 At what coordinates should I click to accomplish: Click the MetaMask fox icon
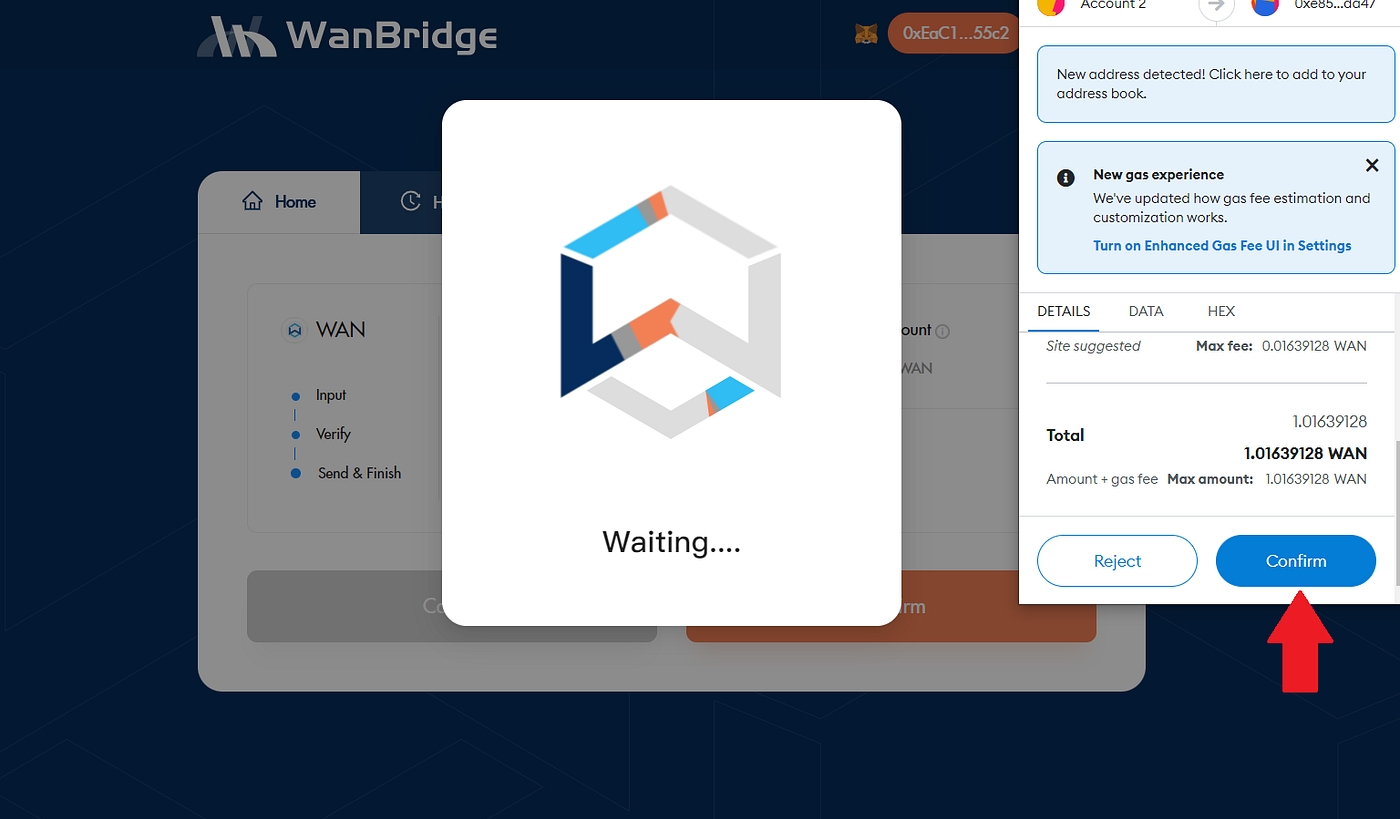pyautogui.click(x=866, y=34)
